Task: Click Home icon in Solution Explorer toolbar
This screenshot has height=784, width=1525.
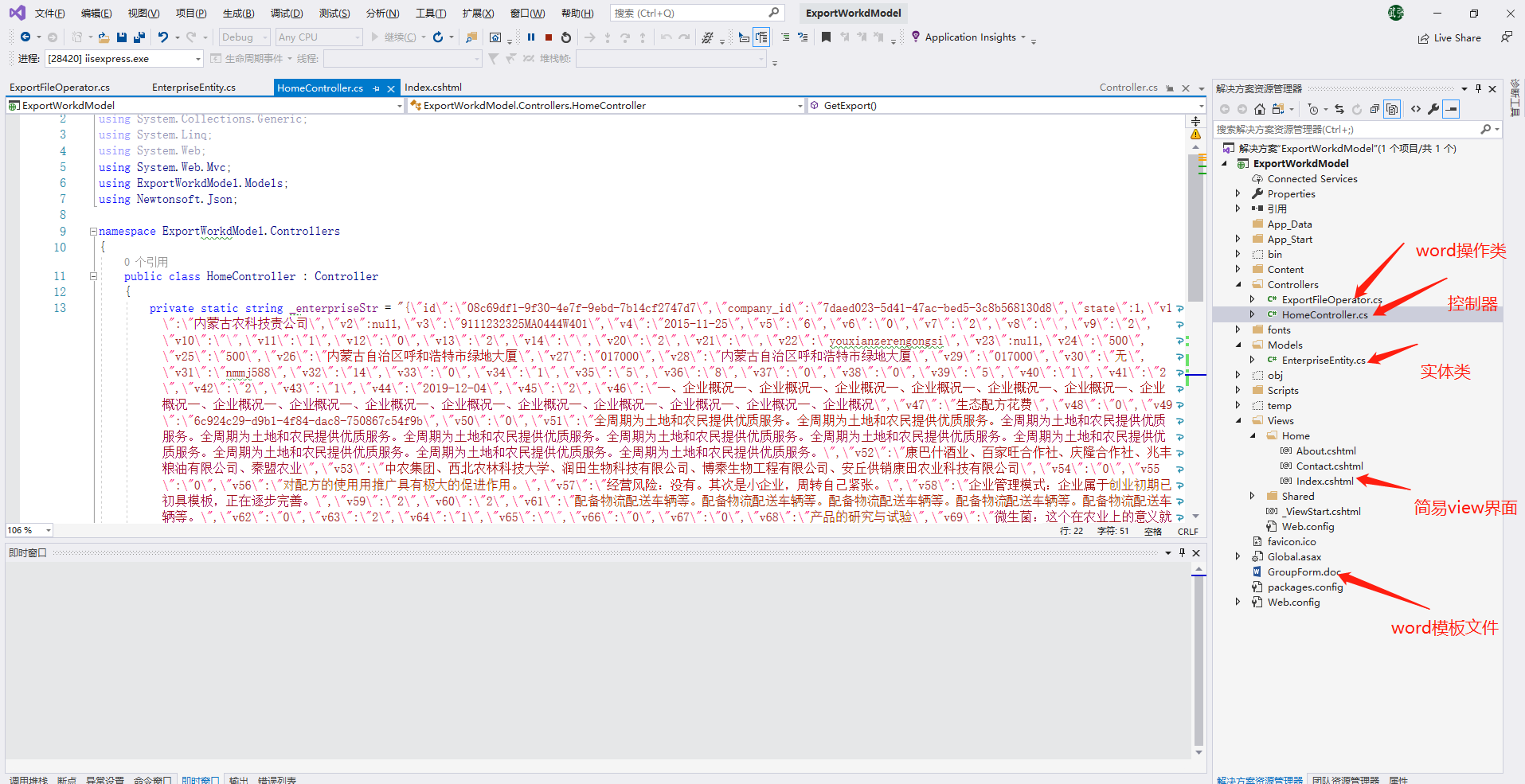Action: tap(1259, 110)
